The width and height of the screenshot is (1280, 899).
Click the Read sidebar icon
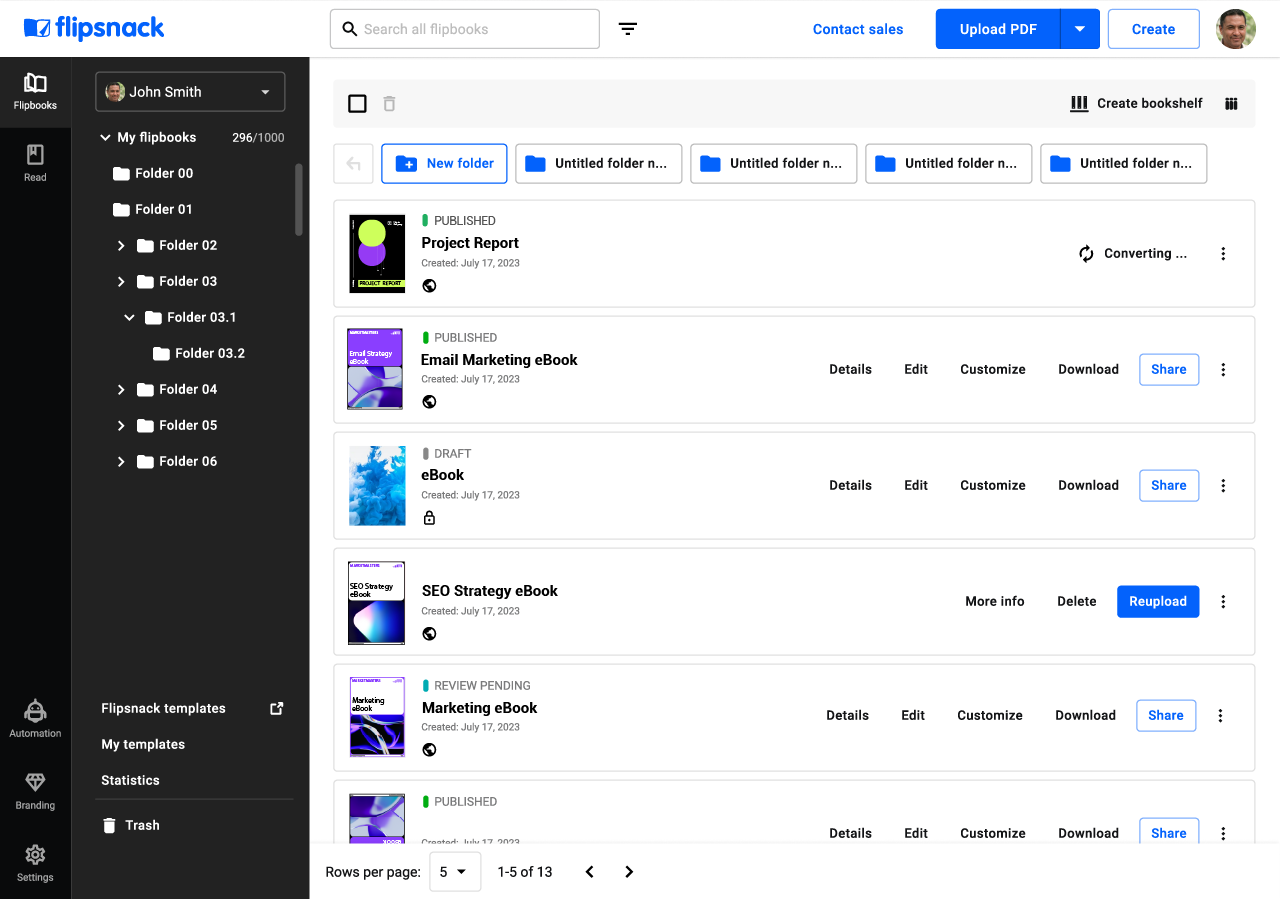pos(35,162)
